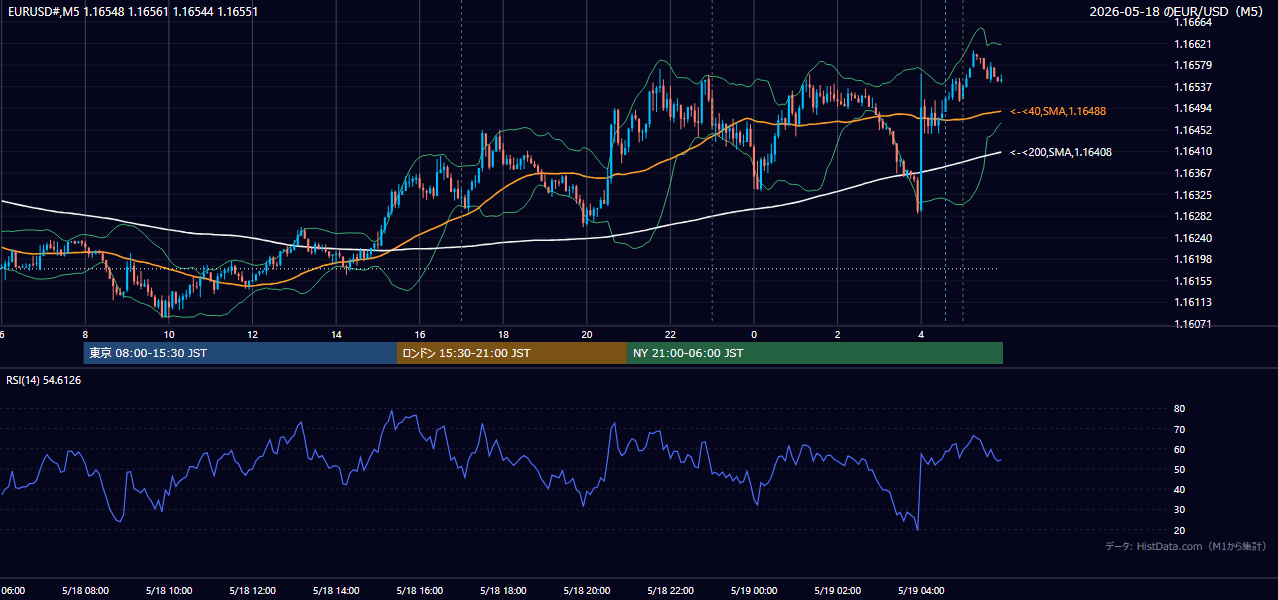1278x600 pixels.
Task: Click price axis value 1.16494
Action: point(1192,108)
